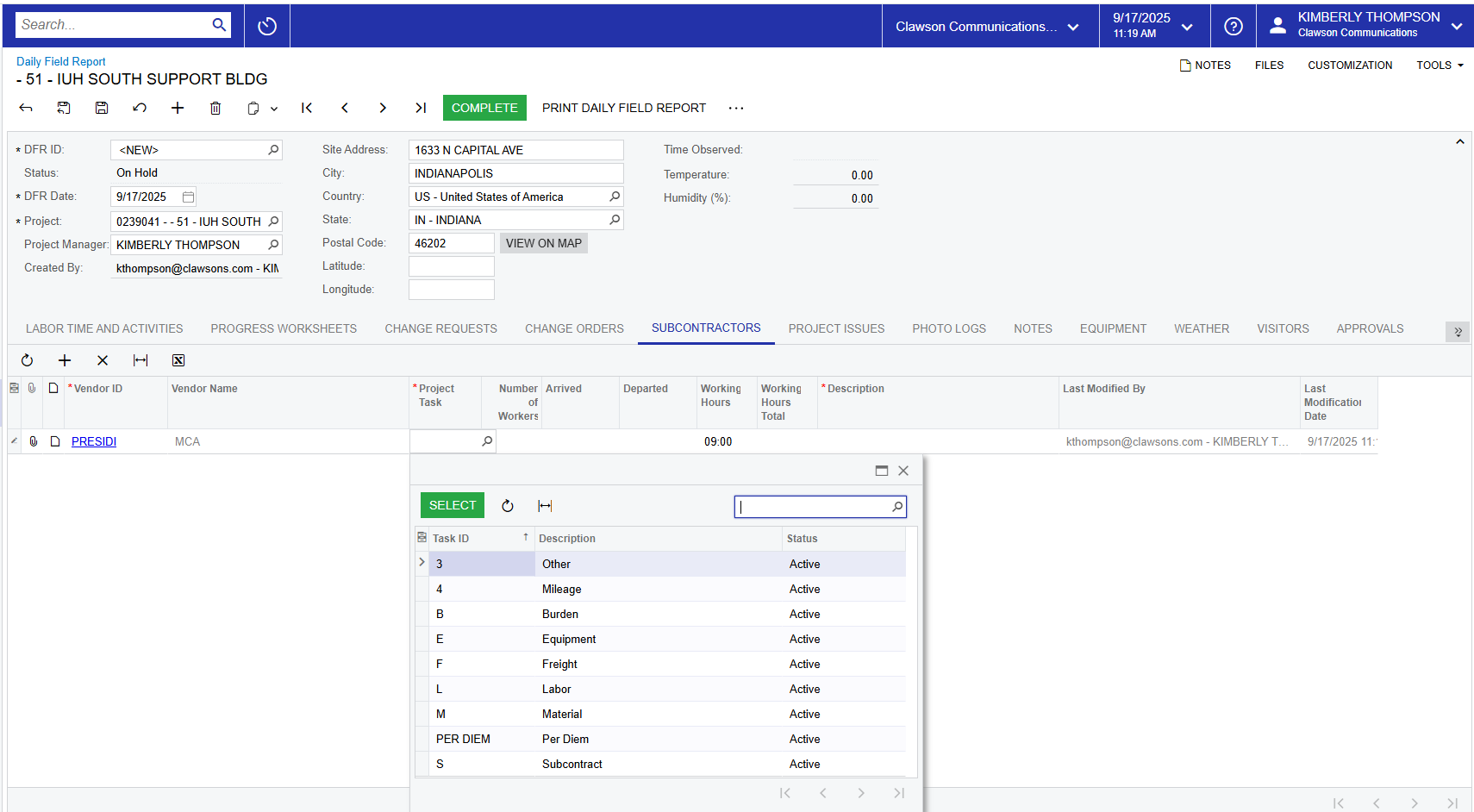This screenshot has height=812, width=1474.
Task: Click View on Map button
Action: point(543,243)
